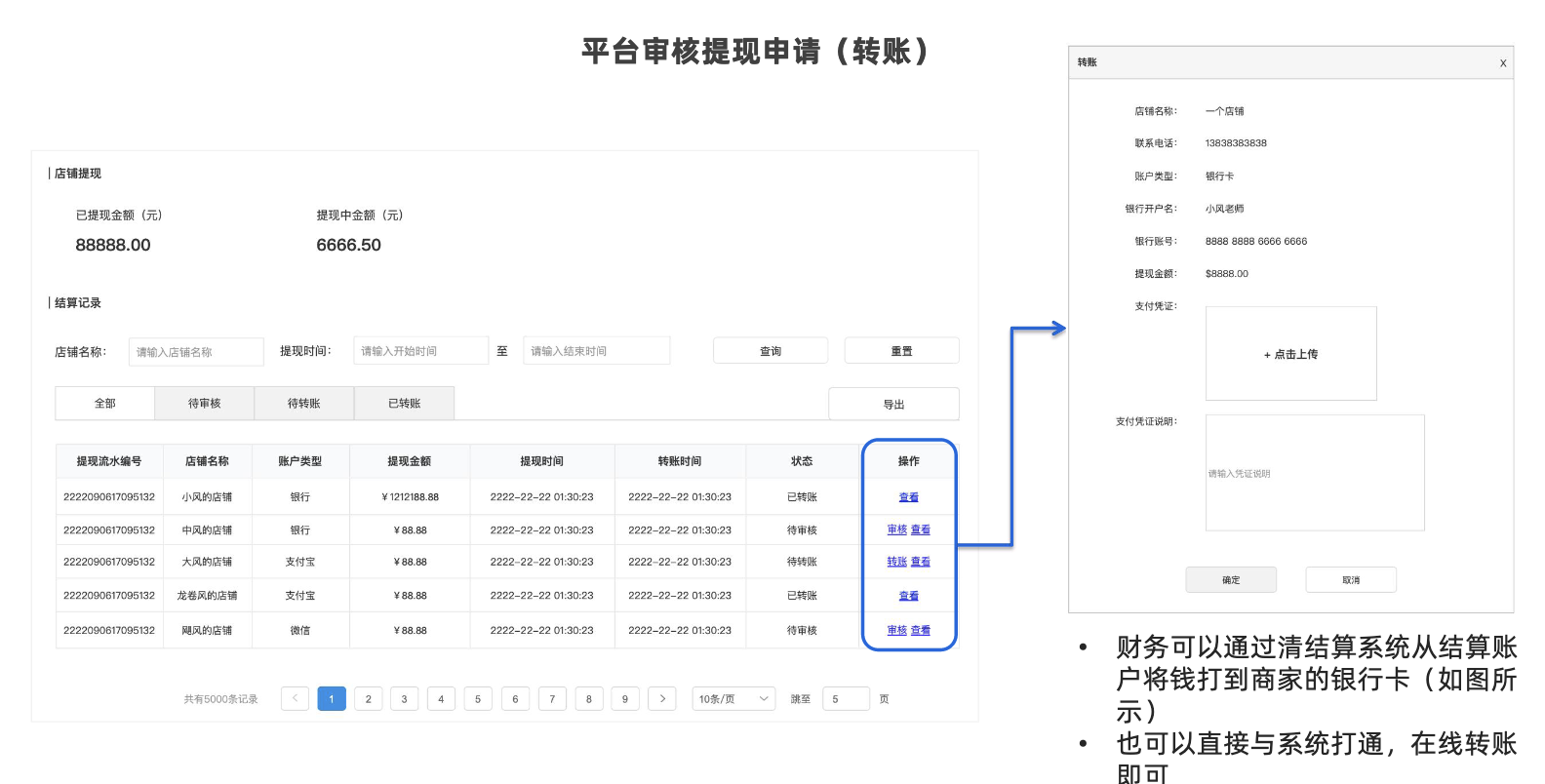Switch to the 待审核 tab
1545x784 pixels.
(205, 404)
